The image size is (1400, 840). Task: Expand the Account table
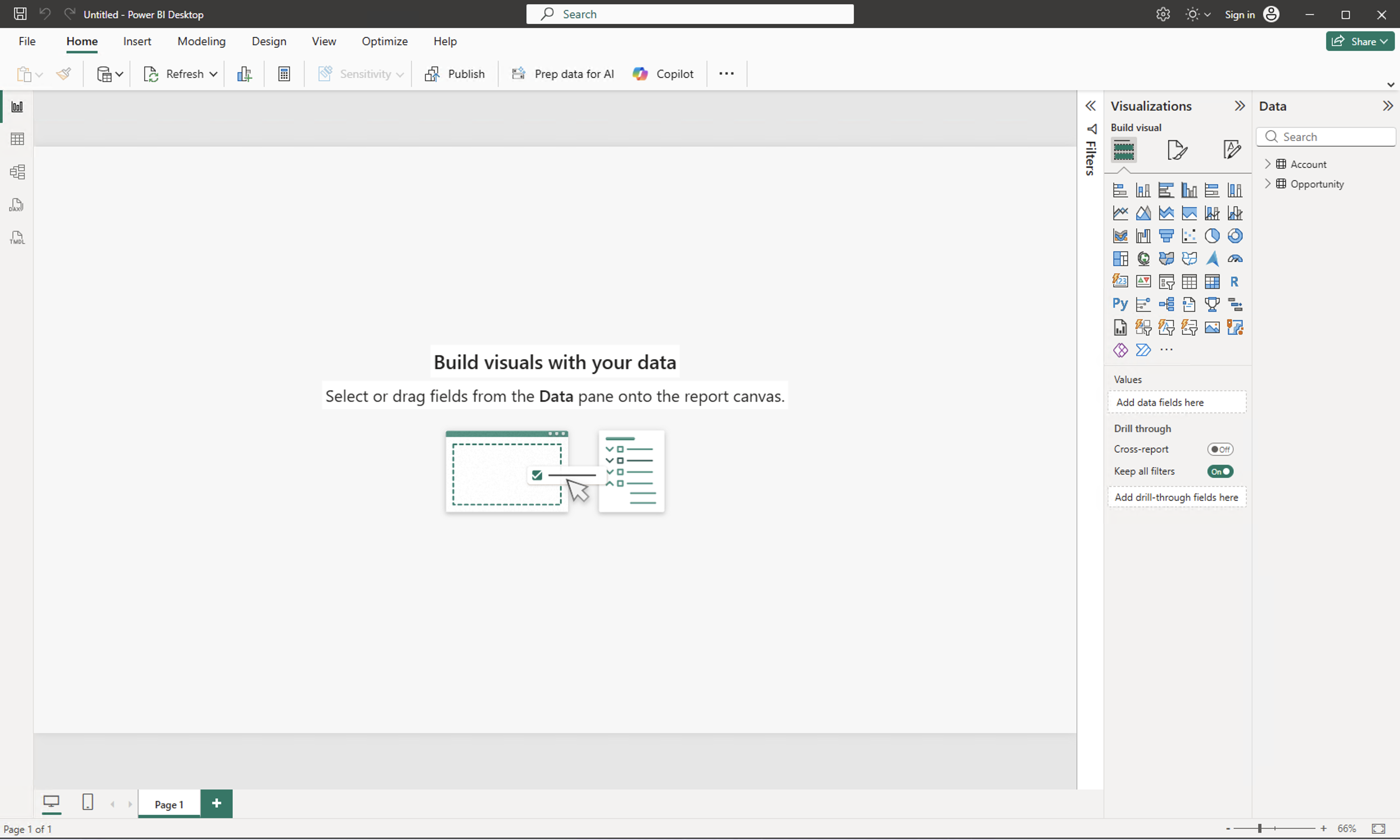[x=1267, y=164]
